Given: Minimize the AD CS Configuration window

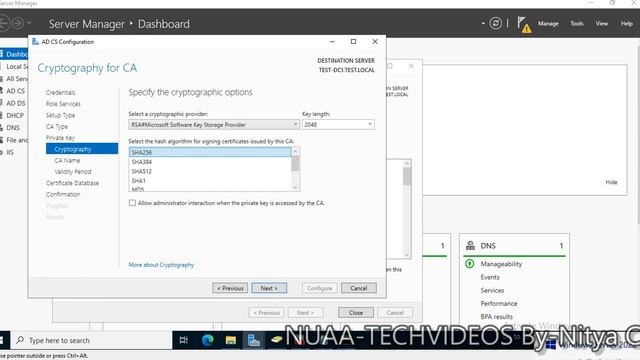Looking at the screenshot, I should [332, 42].
